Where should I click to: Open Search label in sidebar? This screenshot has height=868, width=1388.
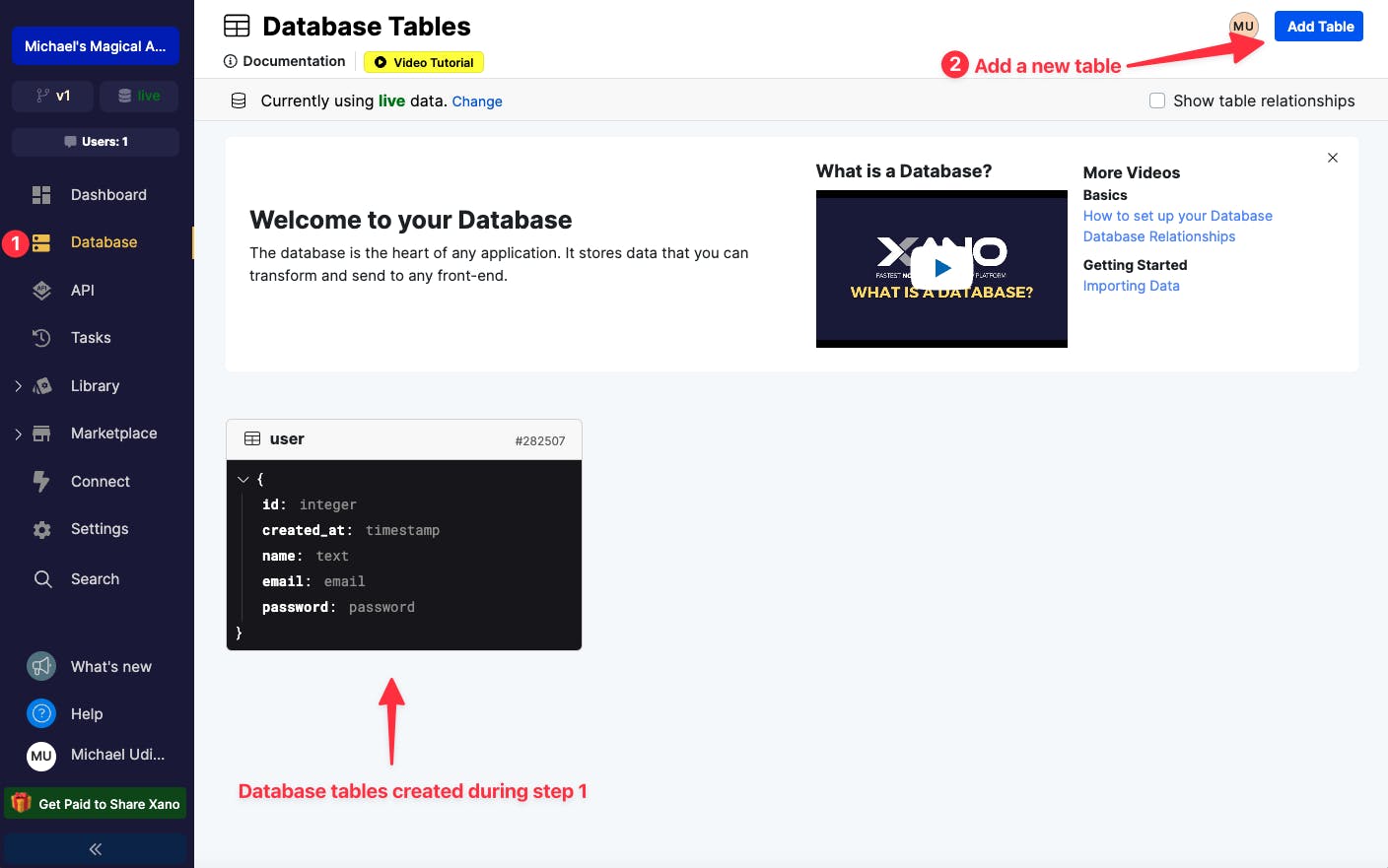(x=95, y=579)
